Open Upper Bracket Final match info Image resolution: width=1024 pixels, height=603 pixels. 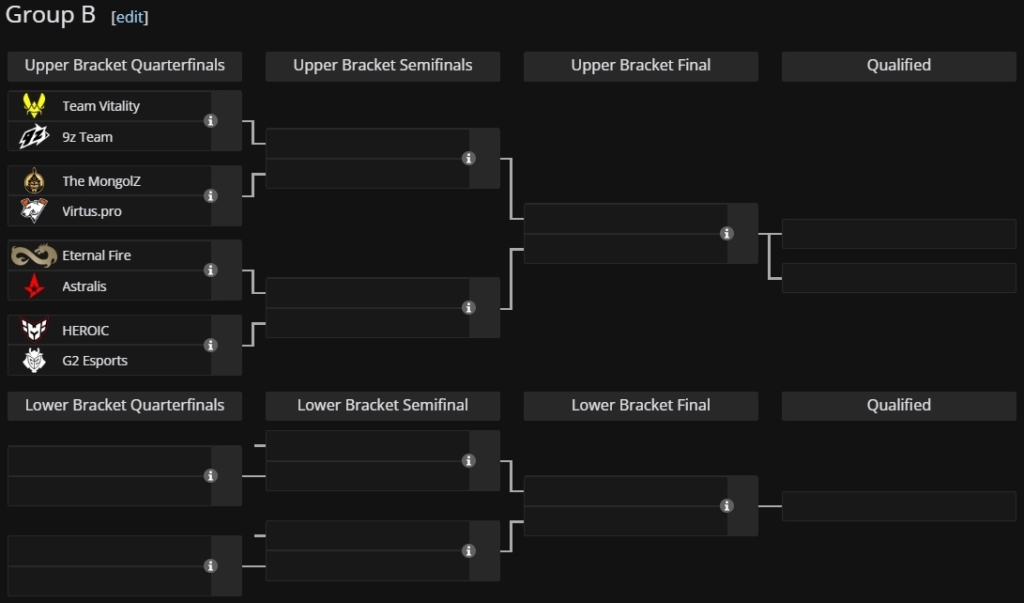[727, 234]
